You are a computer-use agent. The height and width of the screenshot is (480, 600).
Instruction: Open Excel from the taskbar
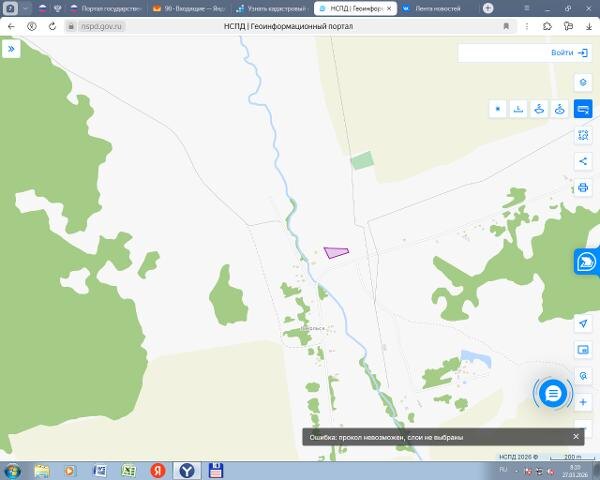[129, 471]
